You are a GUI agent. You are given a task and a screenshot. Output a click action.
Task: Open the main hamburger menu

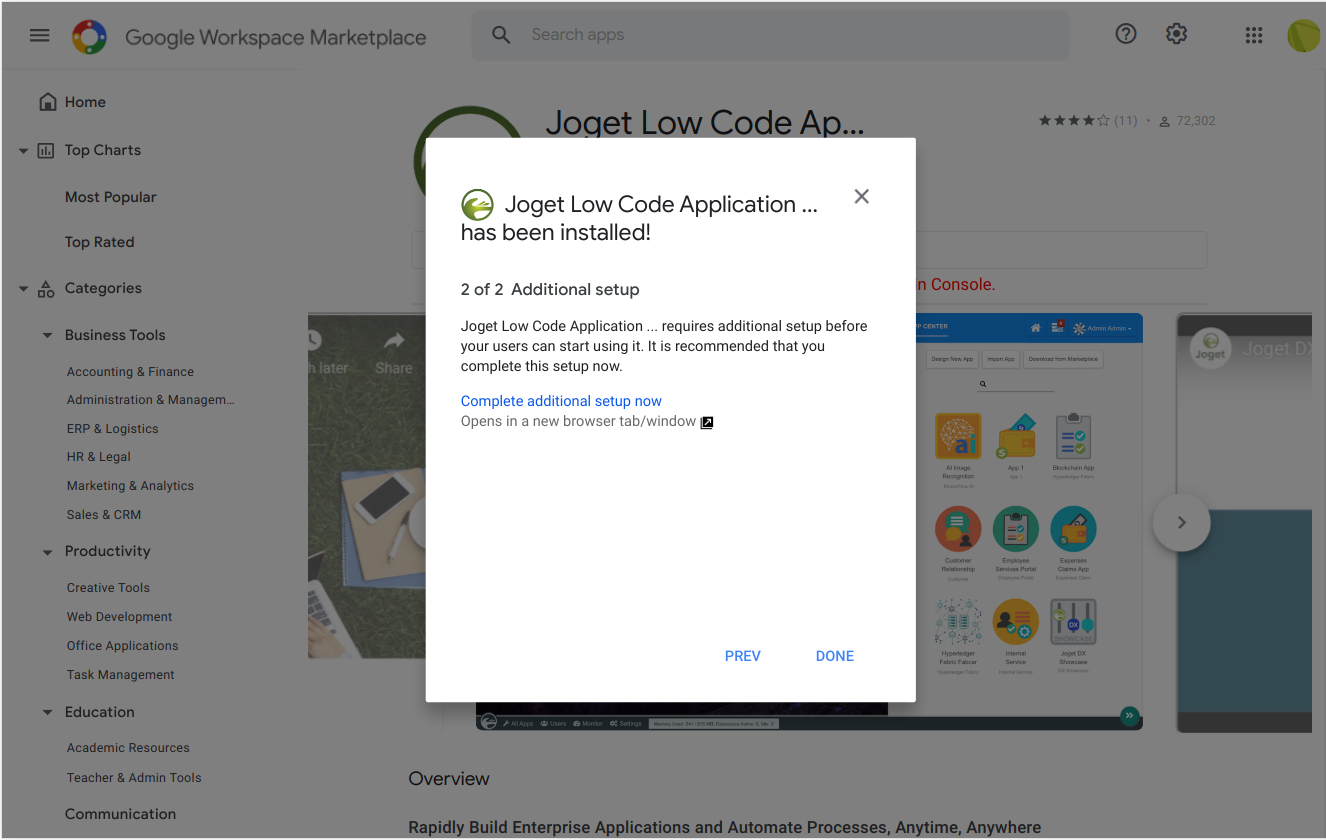click(x=39, y=36)
